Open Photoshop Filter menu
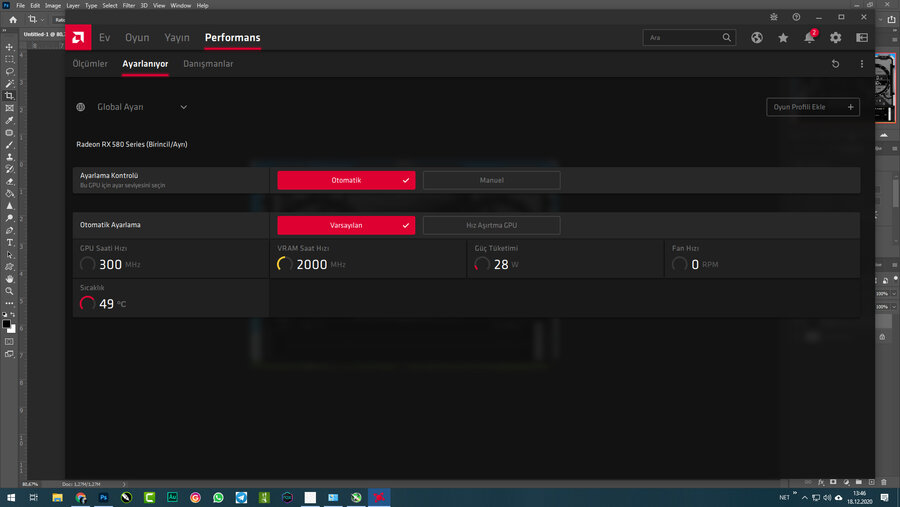This screenshot has height=507, width=900. tap(129, 5)
